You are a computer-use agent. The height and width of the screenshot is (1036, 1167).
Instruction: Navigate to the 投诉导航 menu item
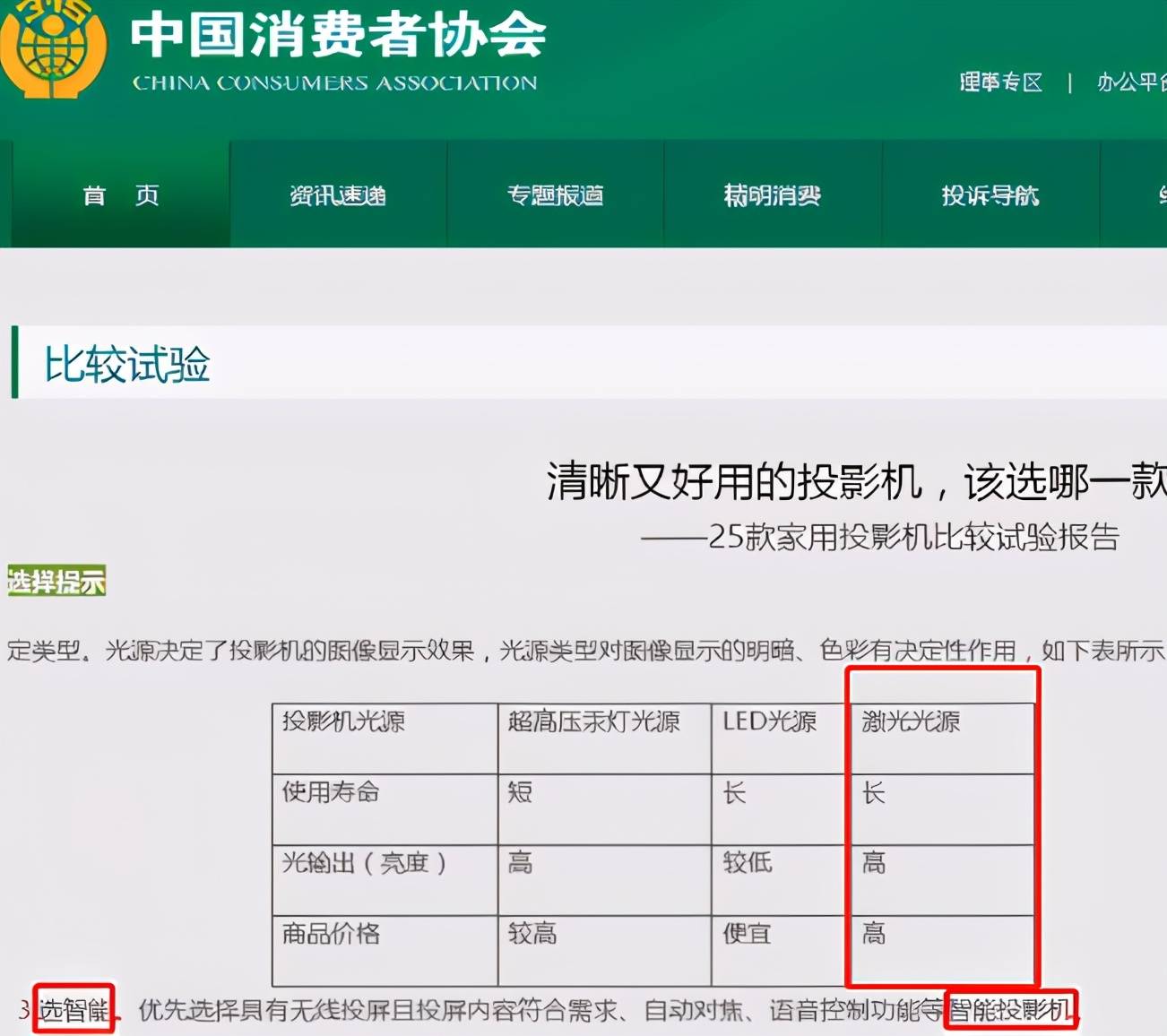[990, 195]
